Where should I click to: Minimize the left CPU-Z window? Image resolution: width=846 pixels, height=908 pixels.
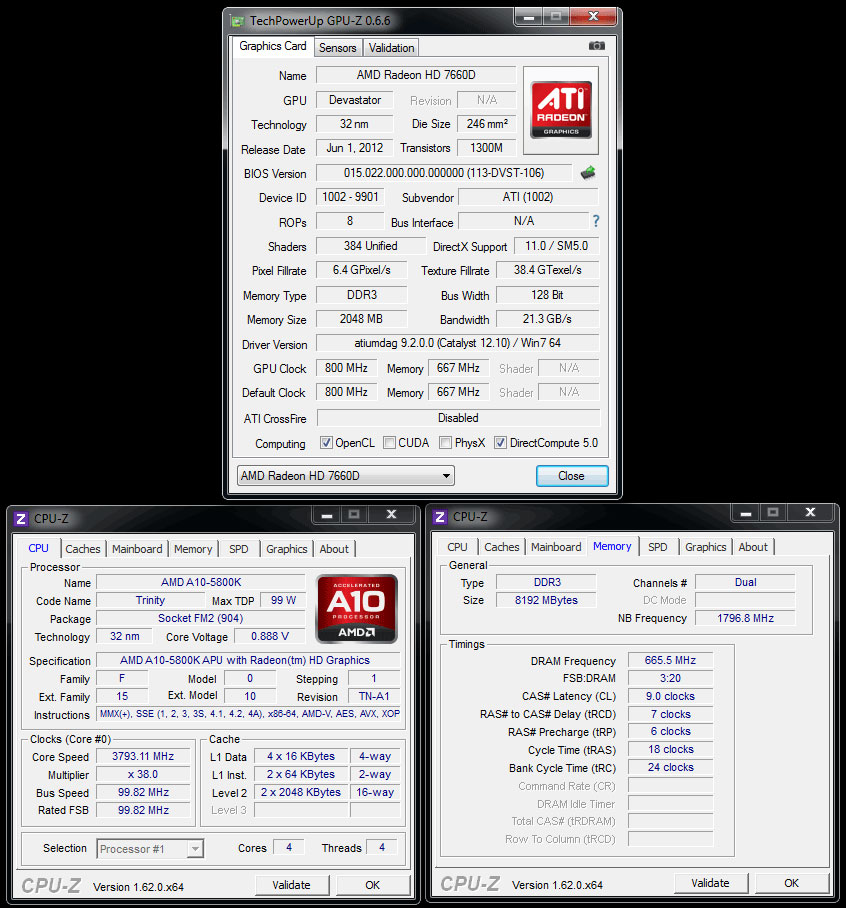(x=327, y=514)
